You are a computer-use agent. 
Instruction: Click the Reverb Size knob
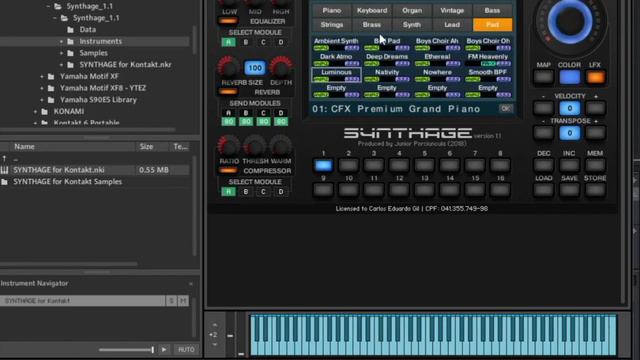click(228, 67)
